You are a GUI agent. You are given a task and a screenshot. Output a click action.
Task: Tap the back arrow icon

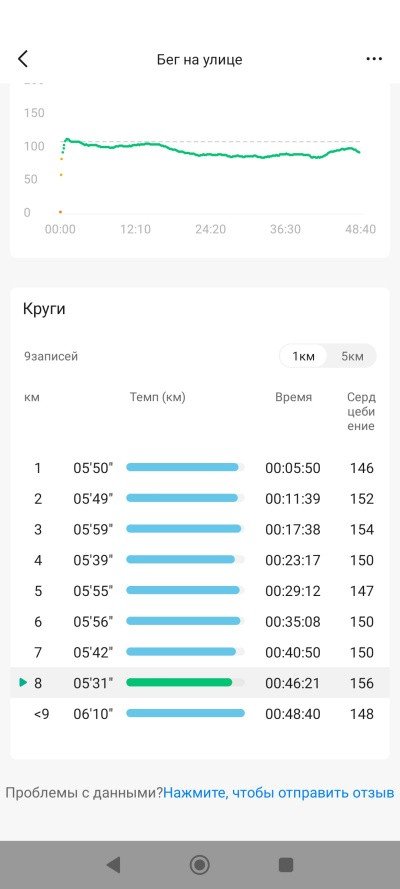pos(23,59)
